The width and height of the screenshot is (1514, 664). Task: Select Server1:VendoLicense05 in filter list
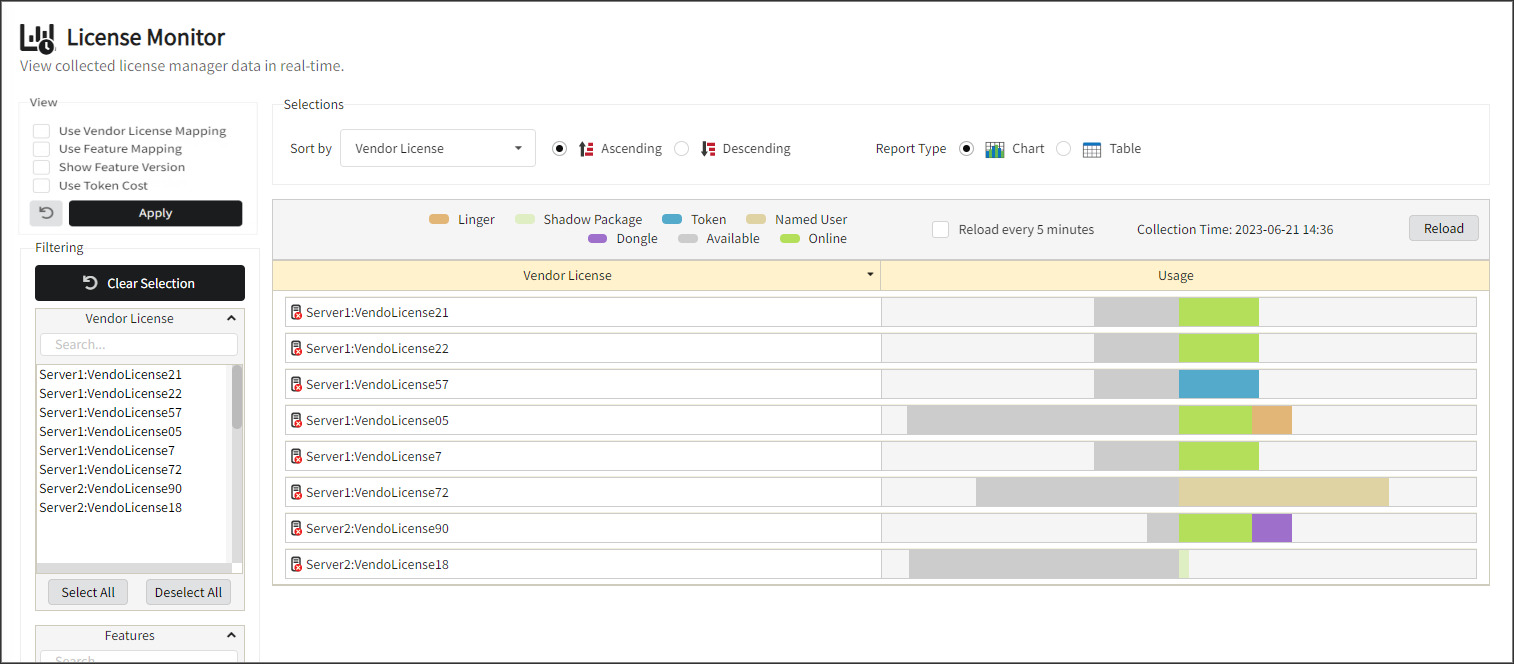point(110,431)
